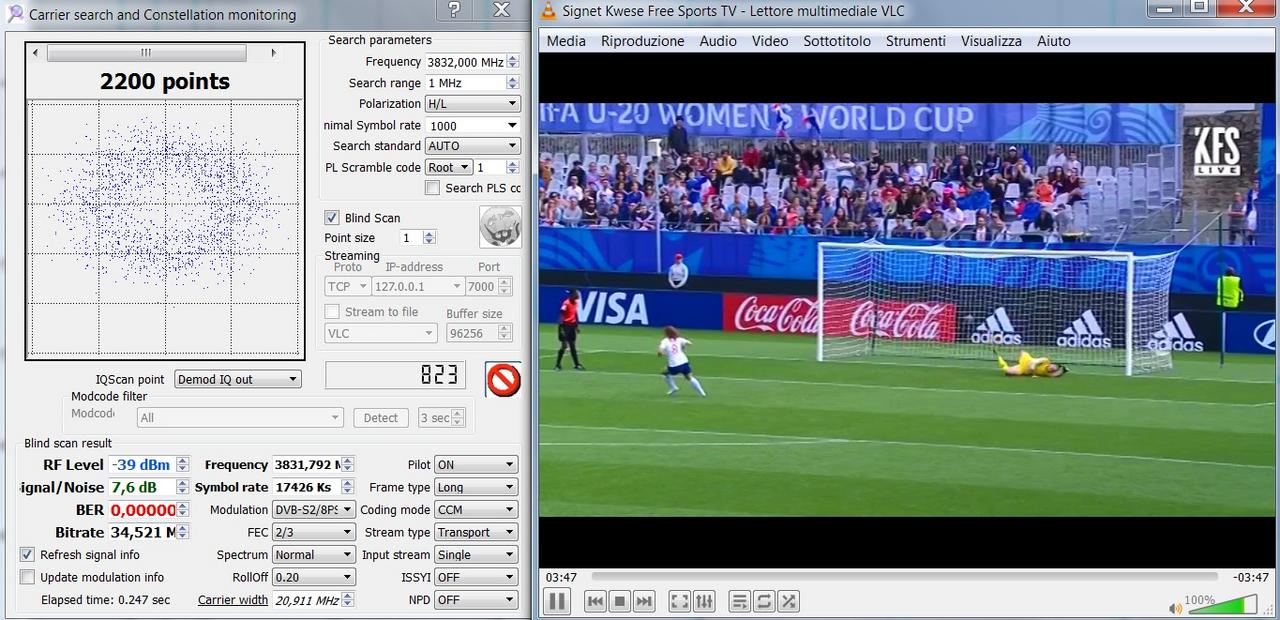The width and height of the screenshot is (1280, 620).
Task: Open the VLC Audio menu
Action: point(718,41)
